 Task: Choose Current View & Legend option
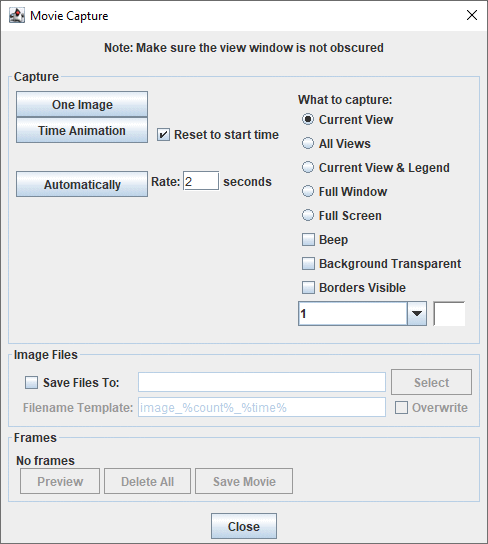308,167
